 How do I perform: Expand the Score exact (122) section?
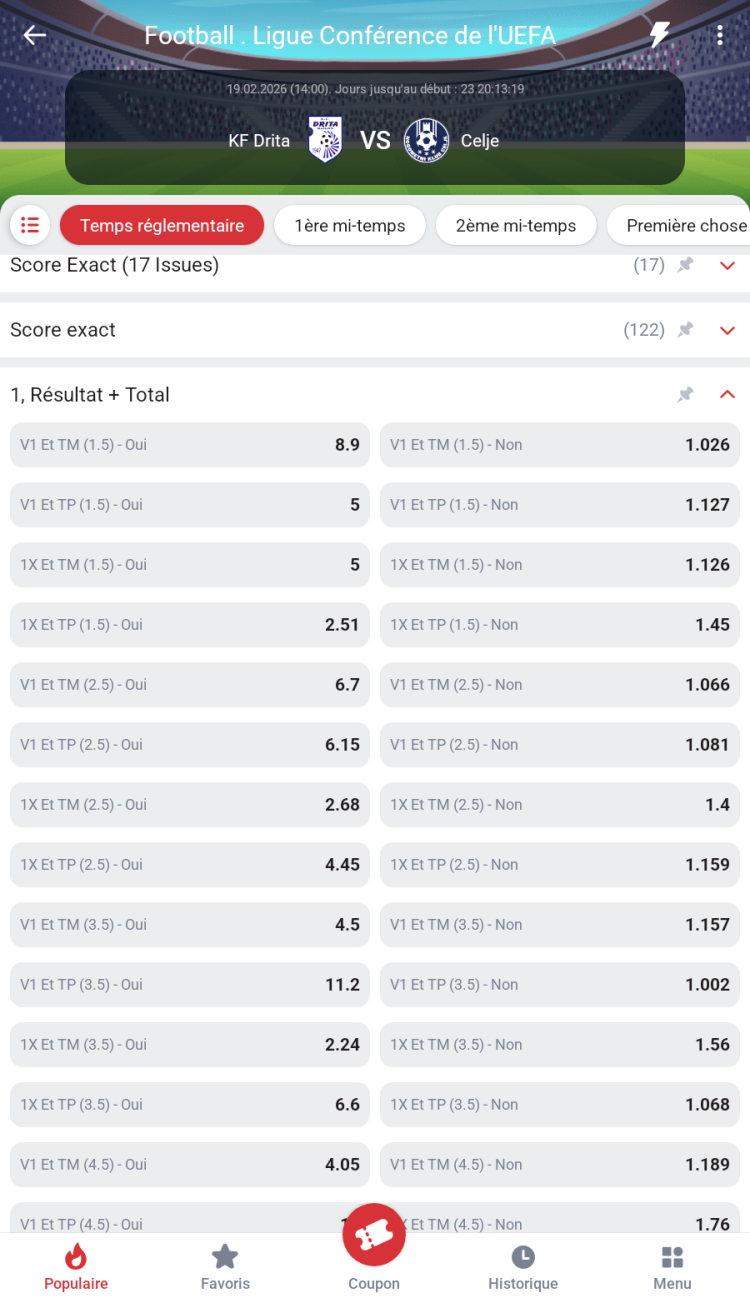[x=728, y=330]
